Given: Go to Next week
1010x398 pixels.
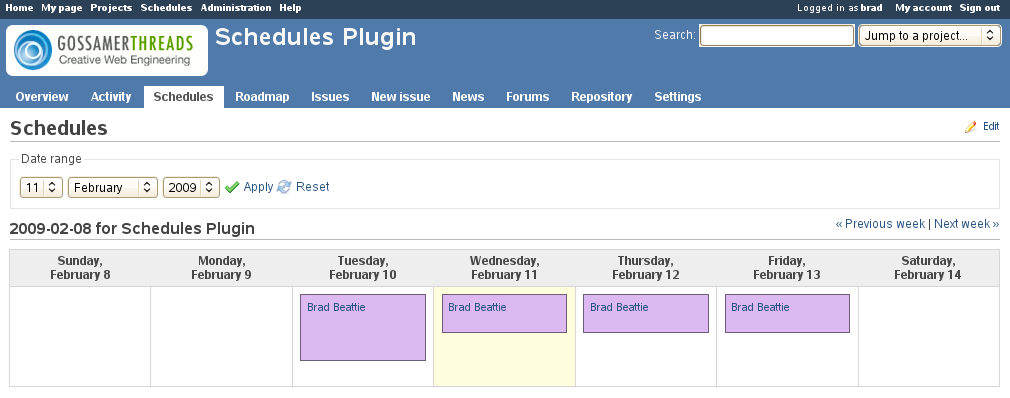Looking at the screenshot, I should click(x=966, y=223).
